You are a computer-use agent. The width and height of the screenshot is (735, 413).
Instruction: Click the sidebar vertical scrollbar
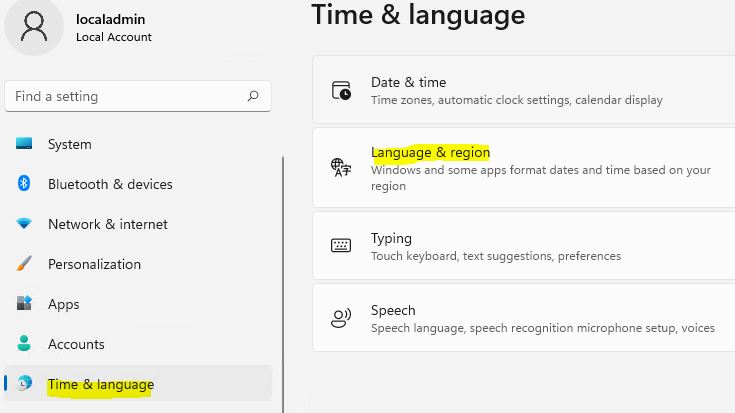[x=283, y=284]
